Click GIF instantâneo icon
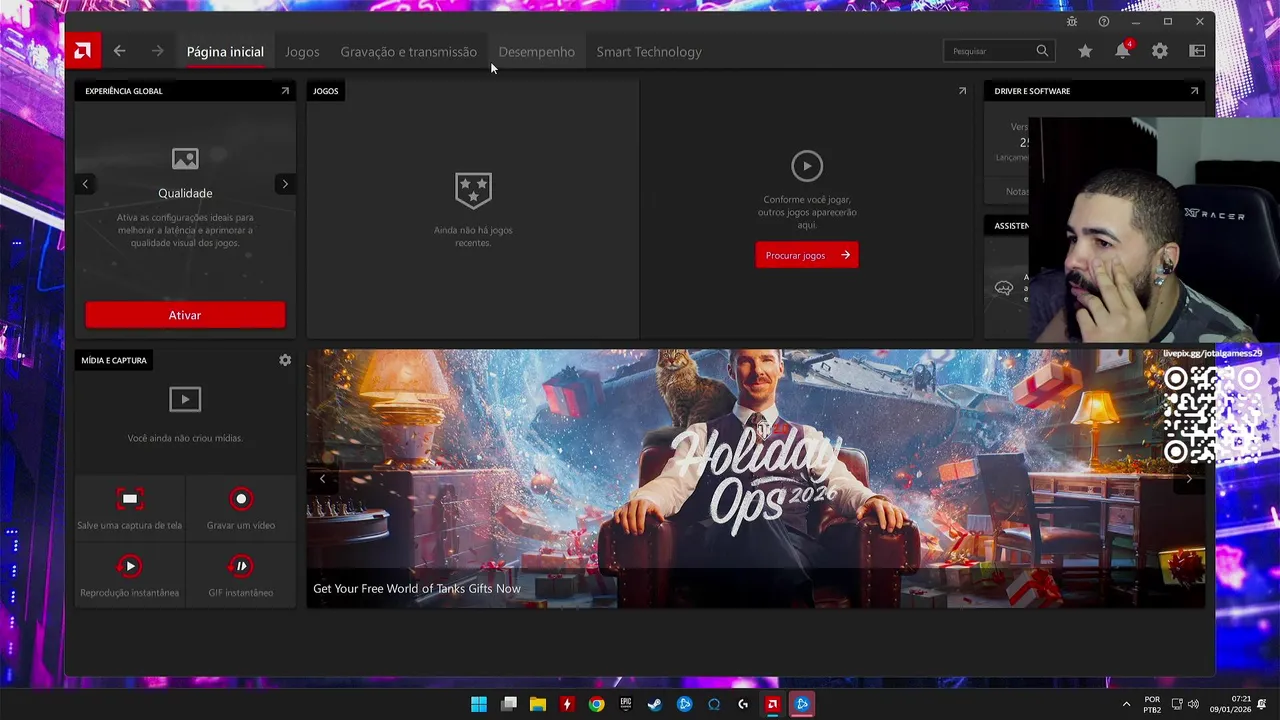 [241, 567]
